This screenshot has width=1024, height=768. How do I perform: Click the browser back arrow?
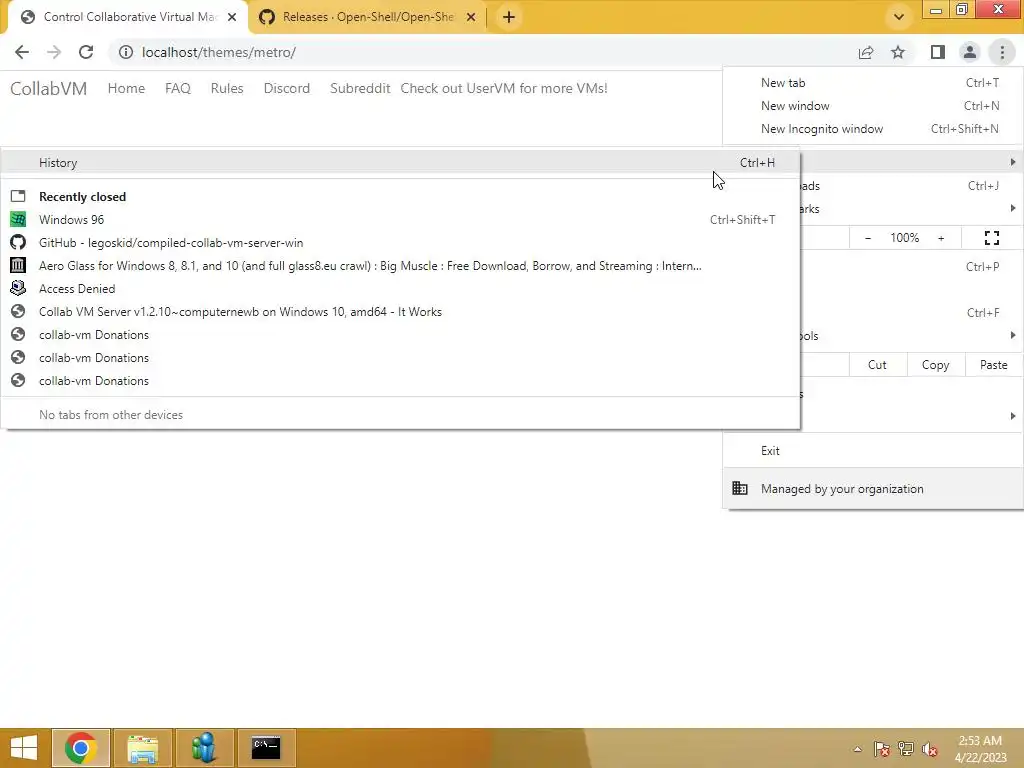(x=22, y=52)
